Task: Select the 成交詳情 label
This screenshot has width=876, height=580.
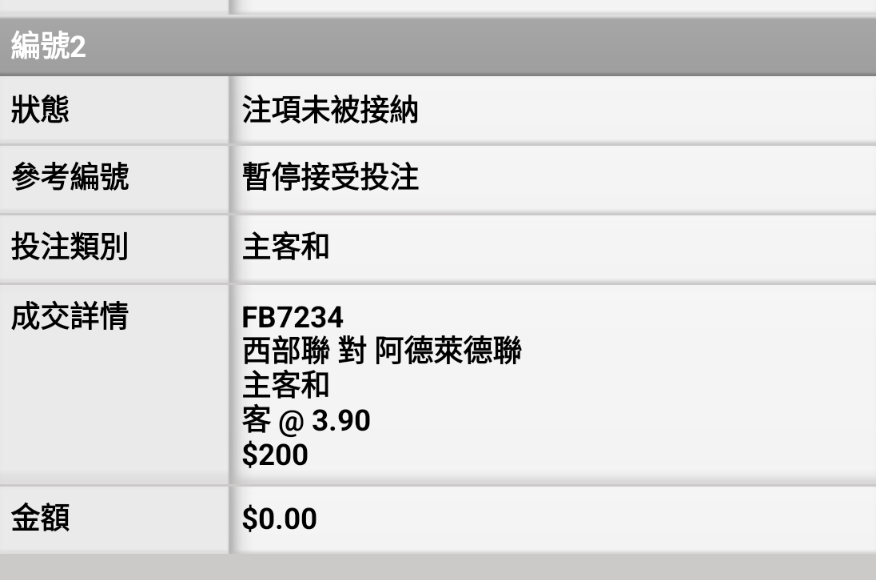Action: click(x=70, y=316)
